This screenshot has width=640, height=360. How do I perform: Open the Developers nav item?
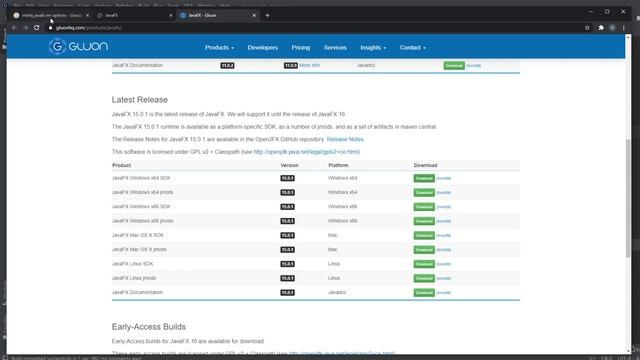pyautogui.click(x=262, y=48)
